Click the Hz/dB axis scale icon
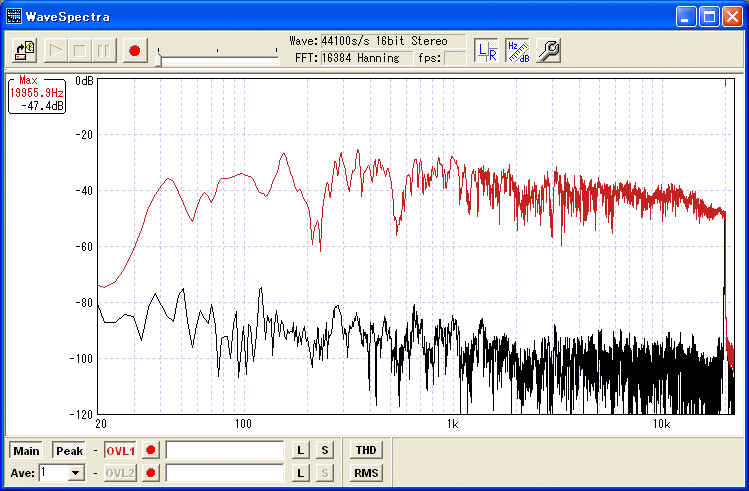Viewport: 749px width, 491px height. pos(517,50)
